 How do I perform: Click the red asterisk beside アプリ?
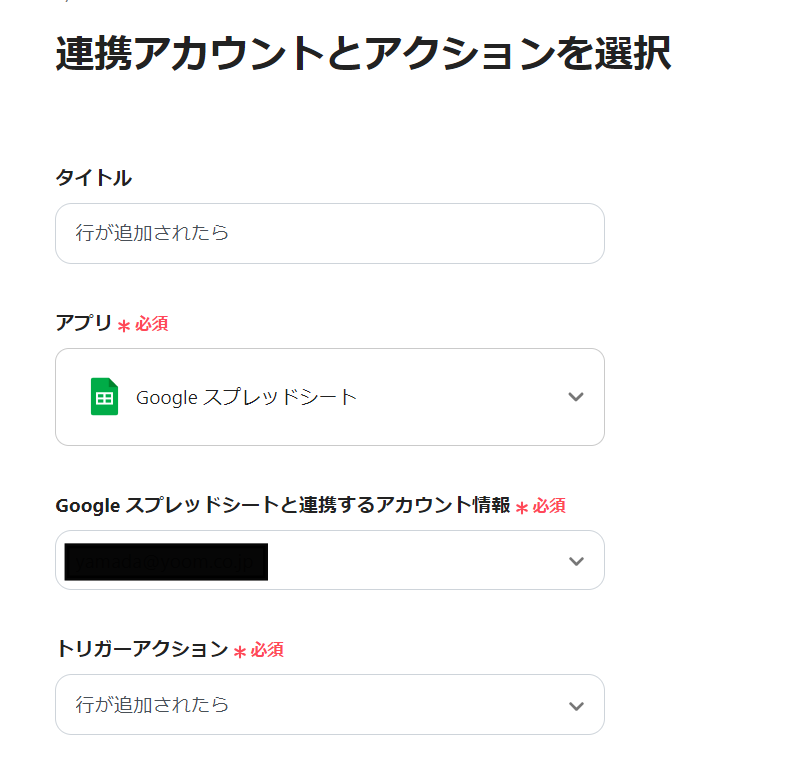click(124, 326)
